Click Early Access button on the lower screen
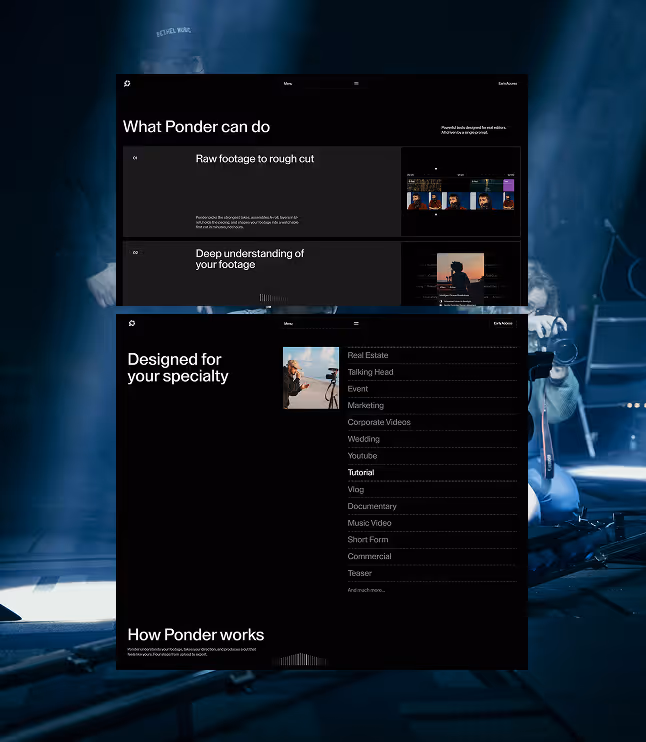This screenshot has height=742, width=646. 503,324
